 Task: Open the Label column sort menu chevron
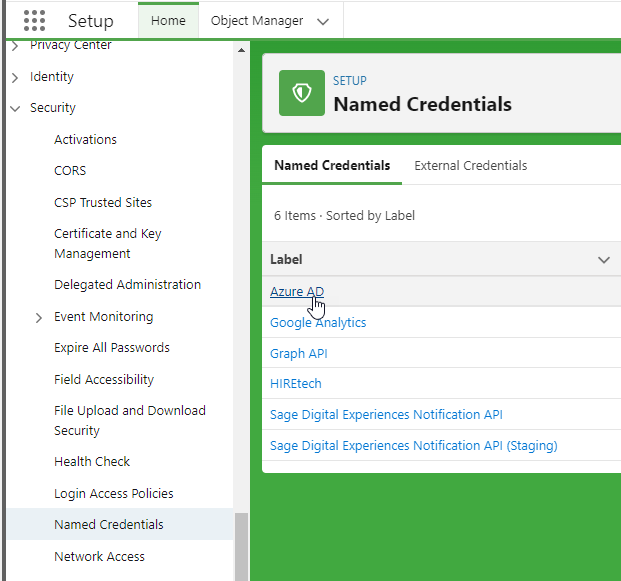(603, 260)
